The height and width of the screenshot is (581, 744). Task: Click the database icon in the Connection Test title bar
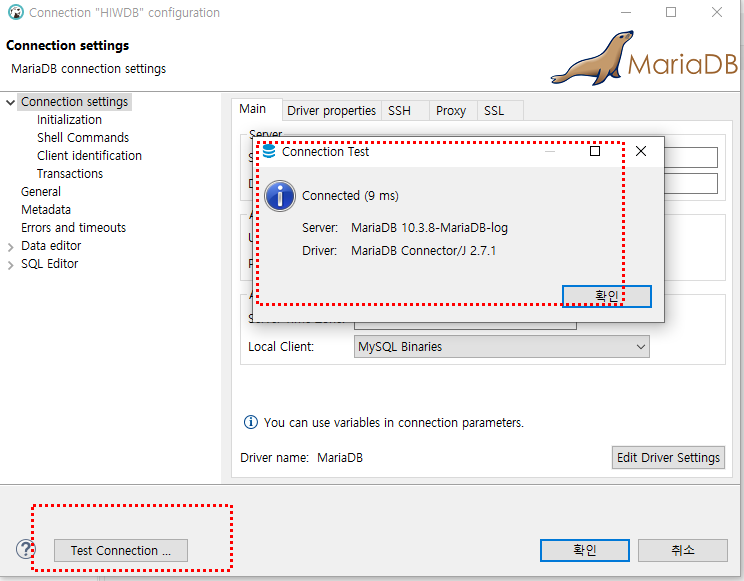(x=269, y=151)
